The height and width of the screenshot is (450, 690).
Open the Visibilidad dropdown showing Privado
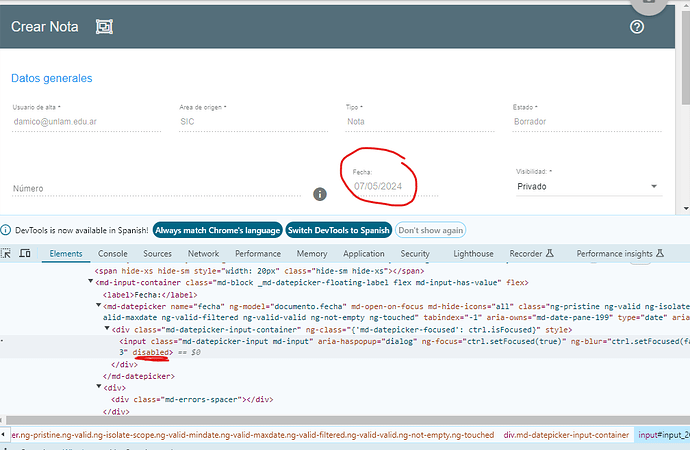(589, 187)
